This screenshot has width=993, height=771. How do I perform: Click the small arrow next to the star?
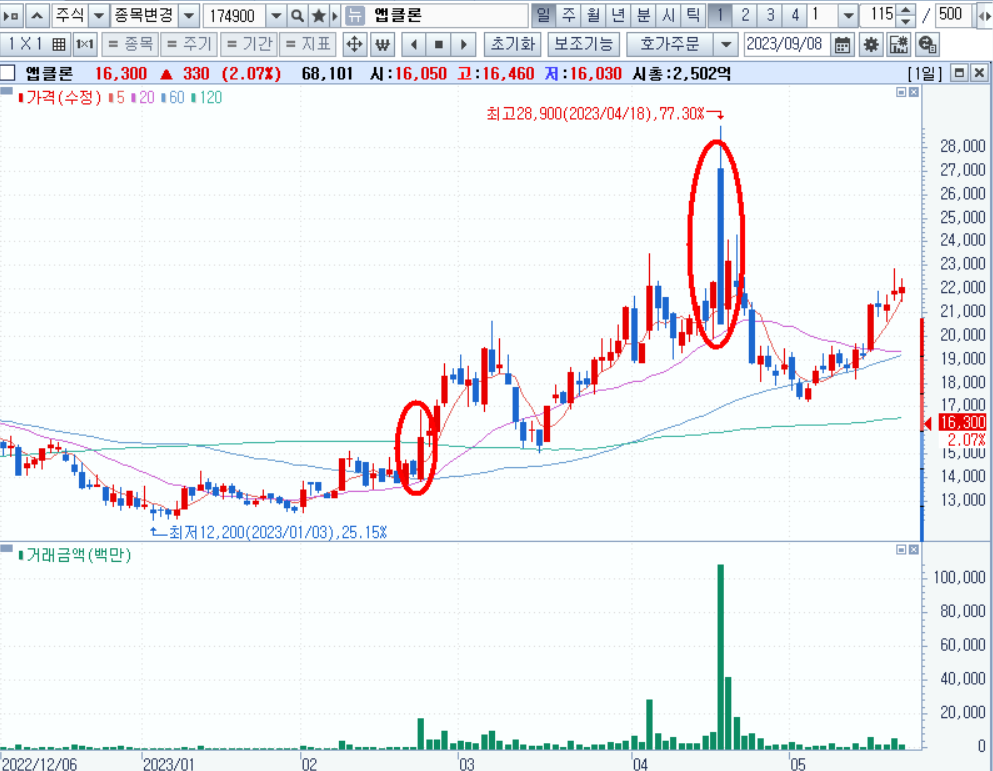336,16
